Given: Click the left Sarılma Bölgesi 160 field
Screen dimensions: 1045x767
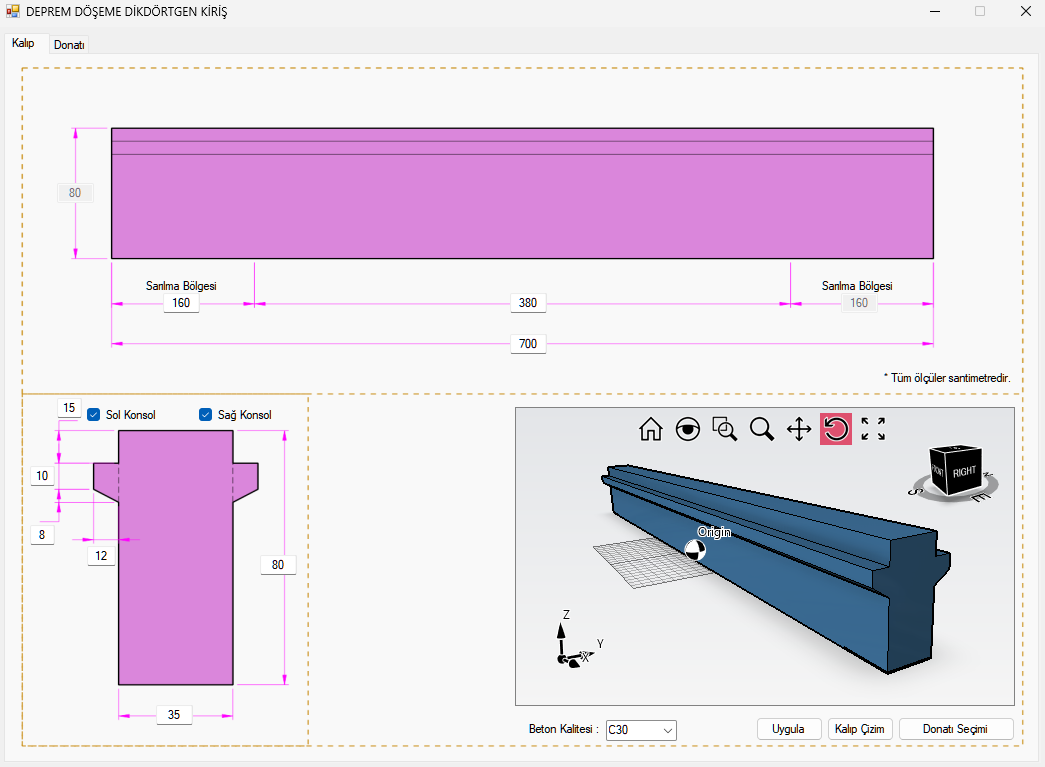Looking at the screenshot, I should pos(181,303).
